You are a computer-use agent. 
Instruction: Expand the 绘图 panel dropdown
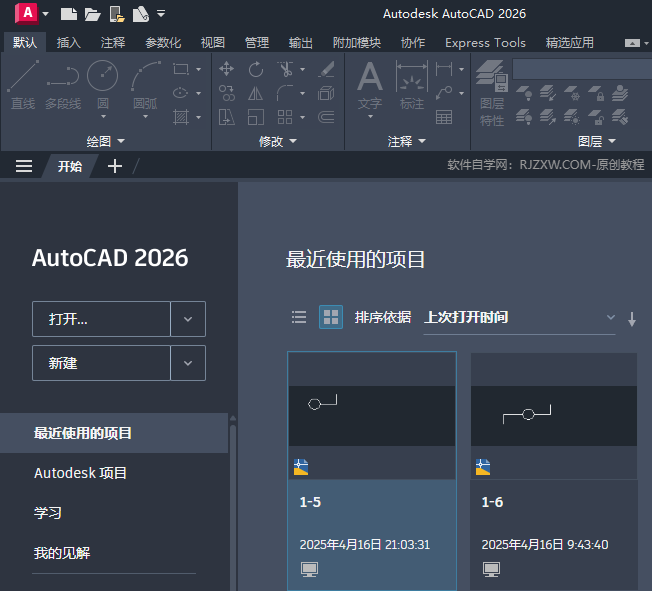pos(106,141)
